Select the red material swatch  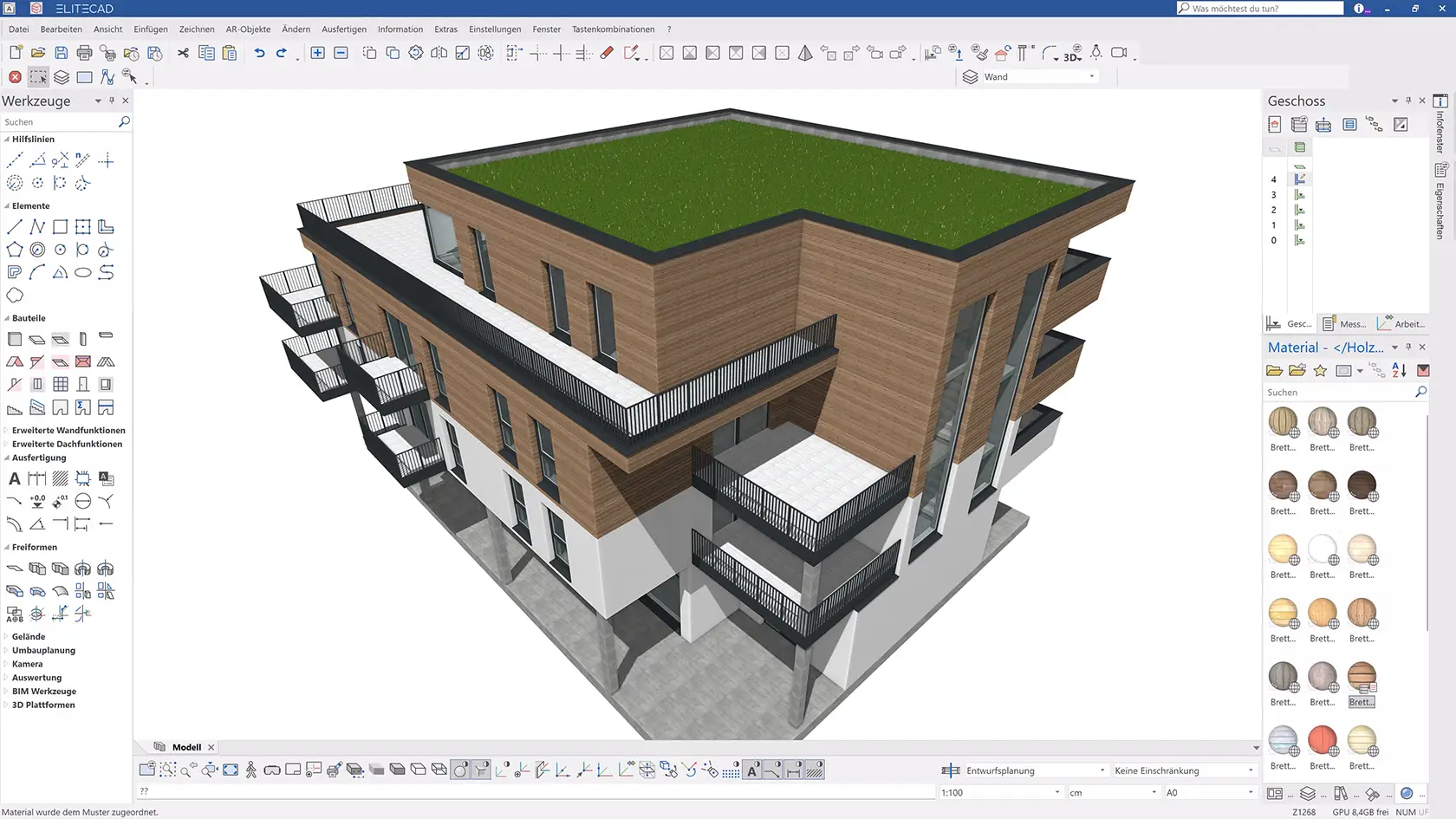(x=1323, y=740)
